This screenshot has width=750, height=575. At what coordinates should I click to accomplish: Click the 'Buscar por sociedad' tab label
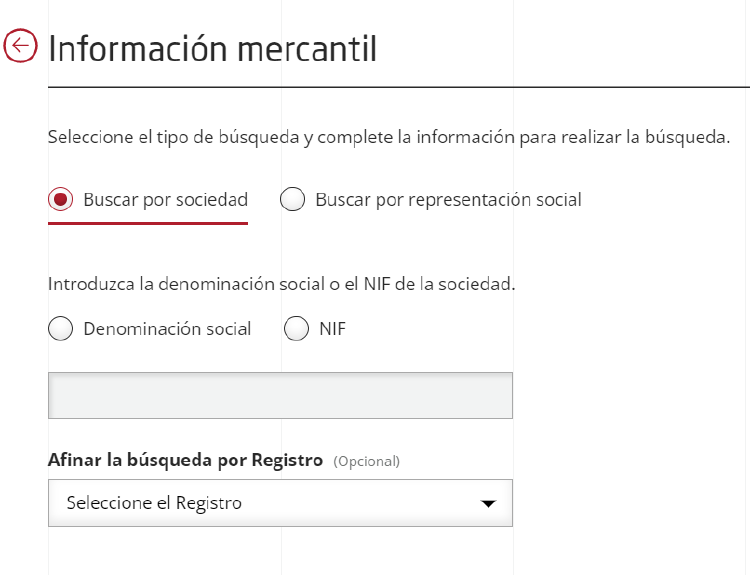165,200
